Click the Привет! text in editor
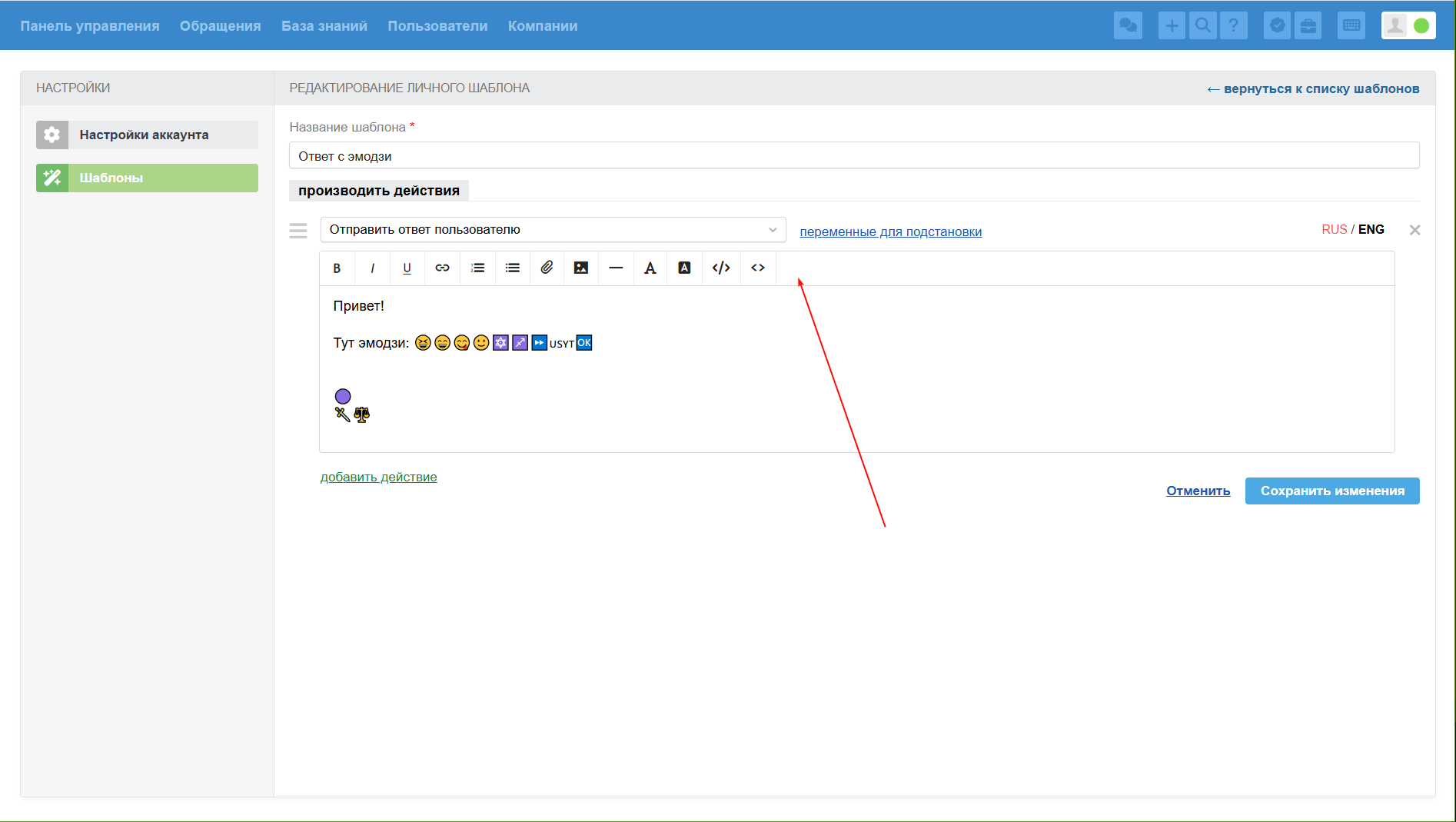The height and width of the screenshot is (822, 1456). 358,306
